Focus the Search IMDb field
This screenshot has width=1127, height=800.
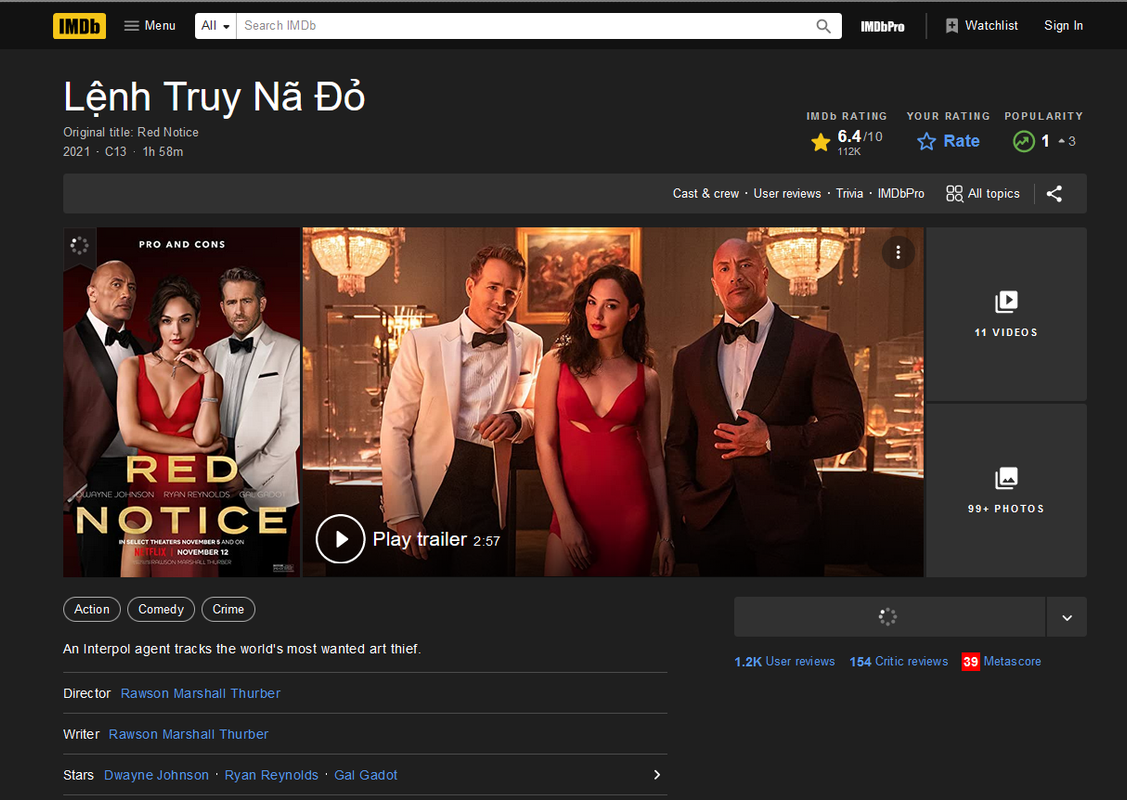[x=525, y=26]
